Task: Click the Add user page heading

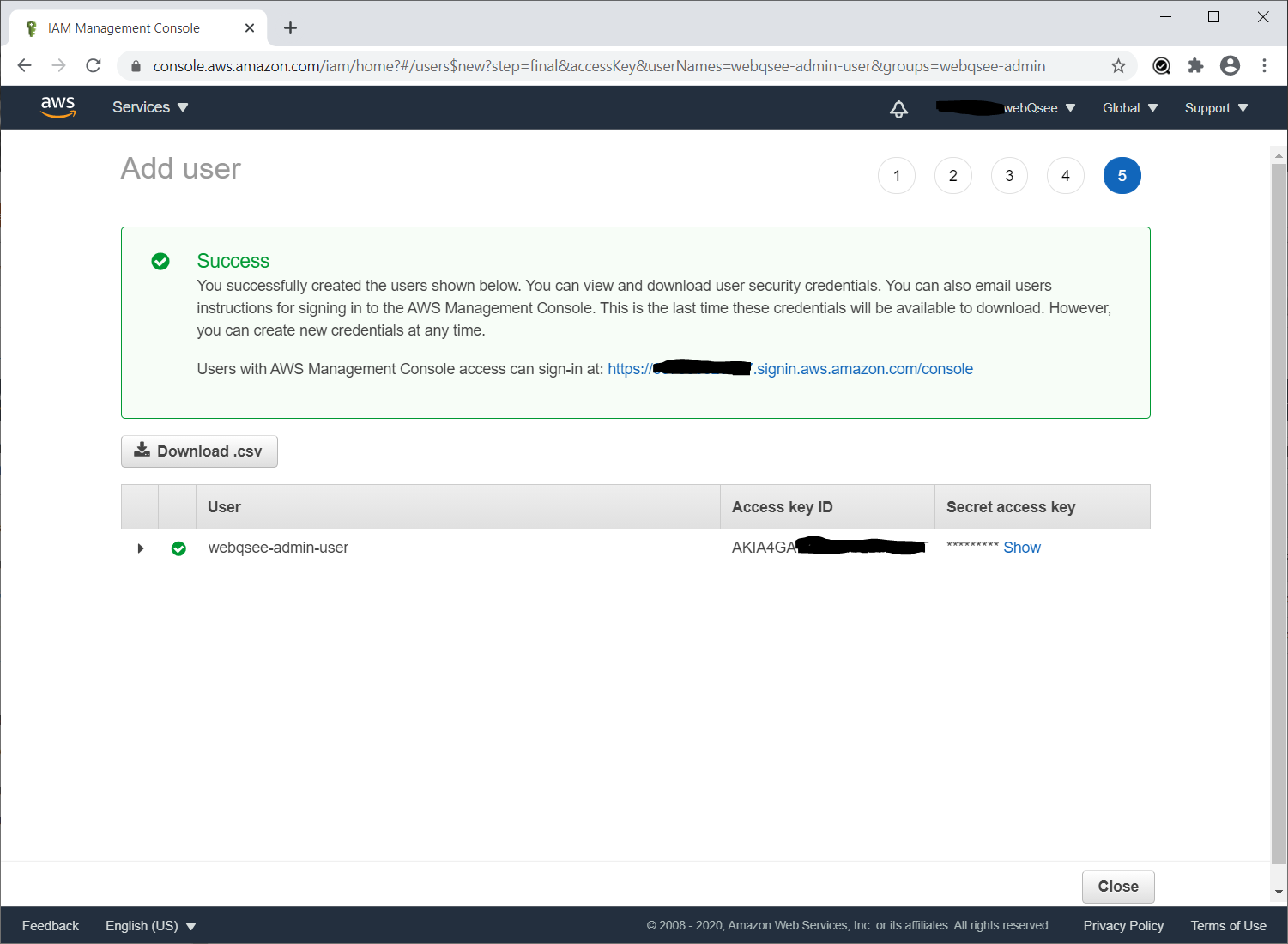Action: pyautogui.click(x=181, y=168)
